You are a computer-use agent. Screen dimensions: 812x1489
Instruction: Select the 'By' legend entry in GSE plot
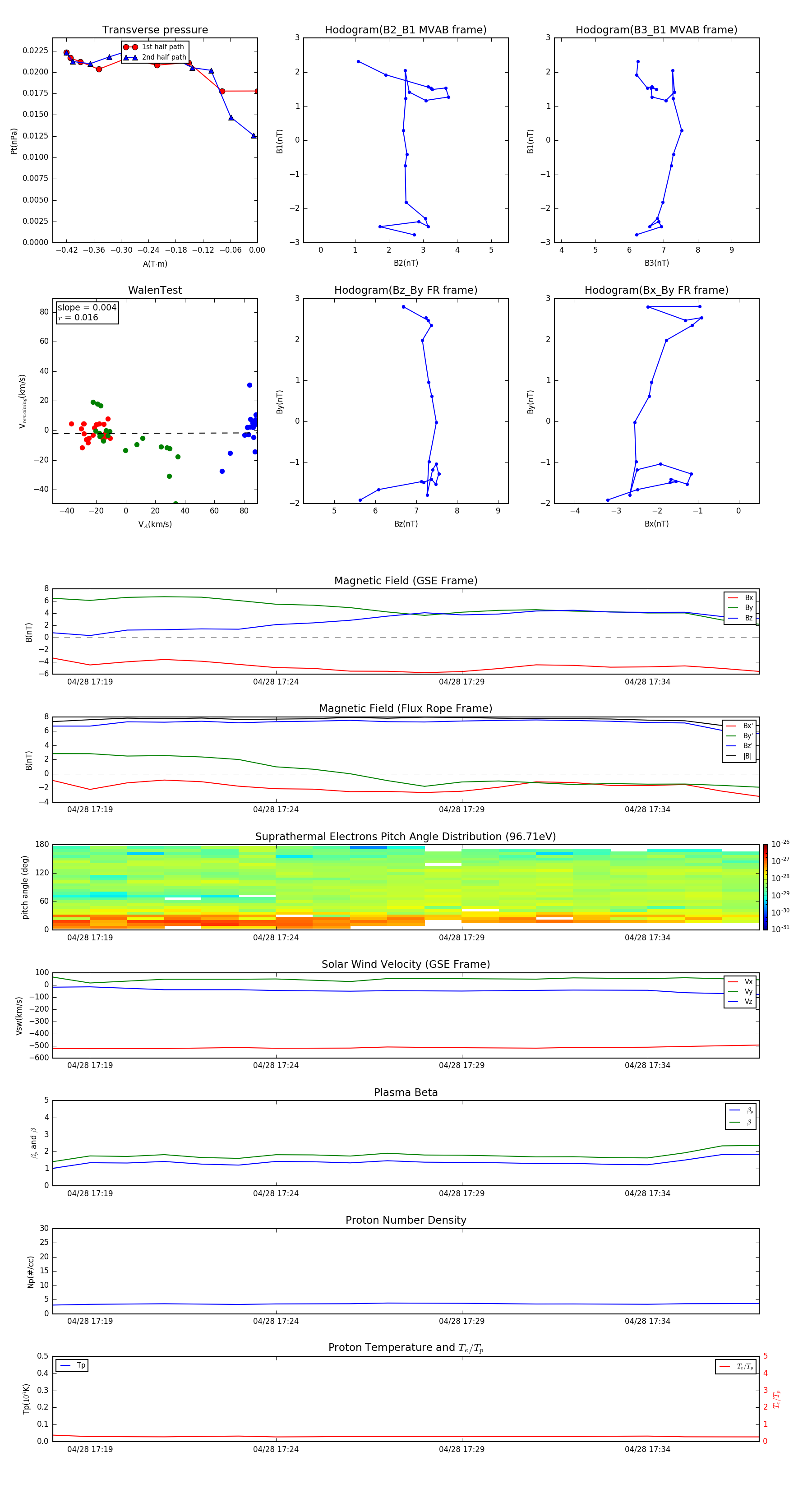pyautogui.click(x=740, y=608)
